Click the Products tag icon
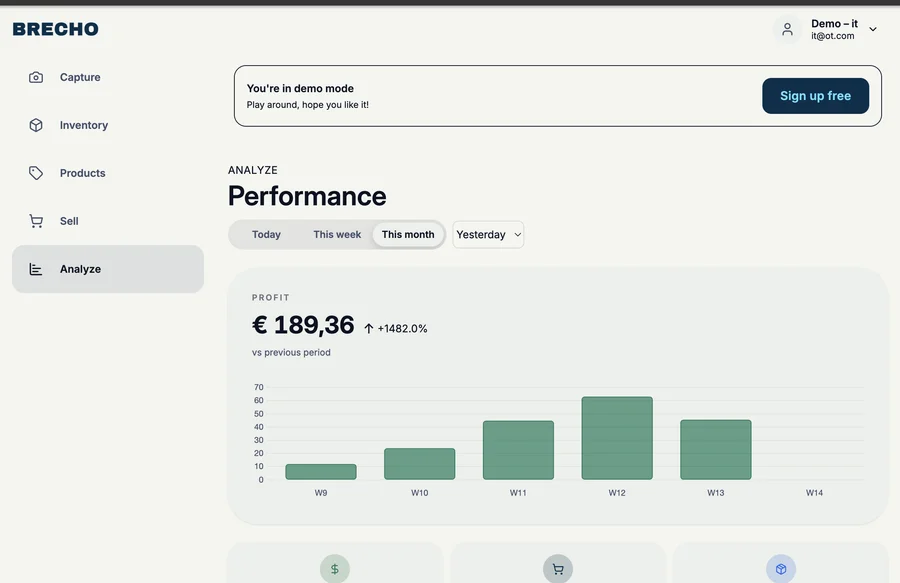This screenshot has height=583, width=900. (36, 172)
